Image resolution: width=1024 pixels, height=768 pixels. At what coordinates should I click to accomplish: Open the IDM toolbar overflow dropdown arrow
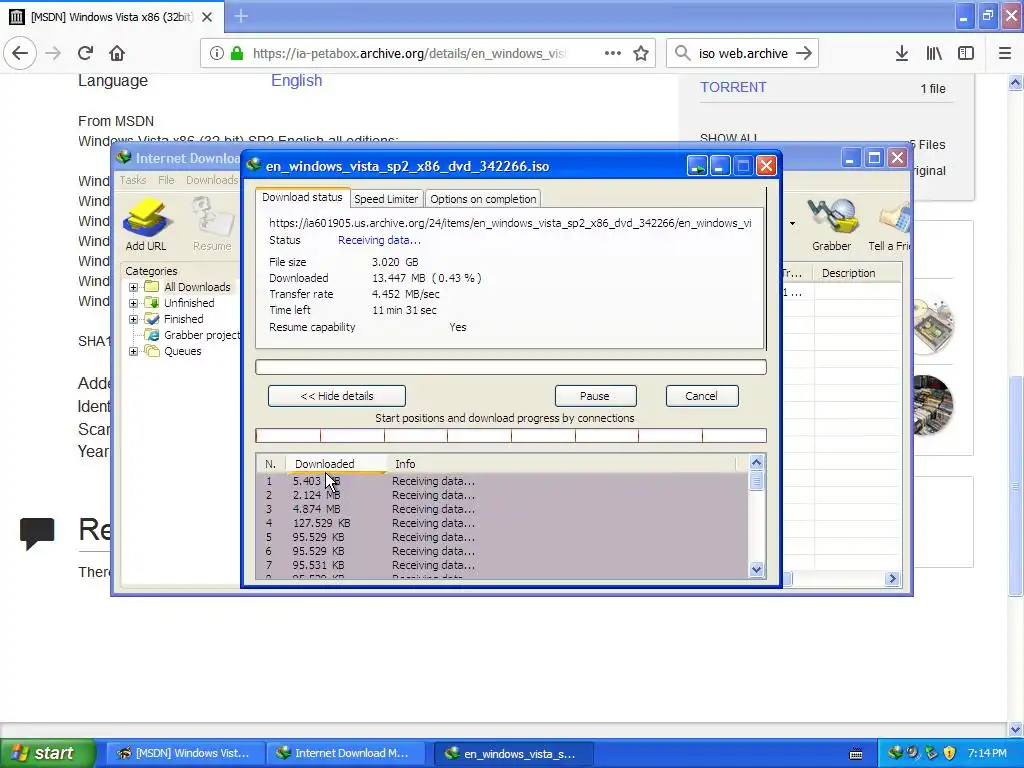pyautogui.click(x=792, y=224)
